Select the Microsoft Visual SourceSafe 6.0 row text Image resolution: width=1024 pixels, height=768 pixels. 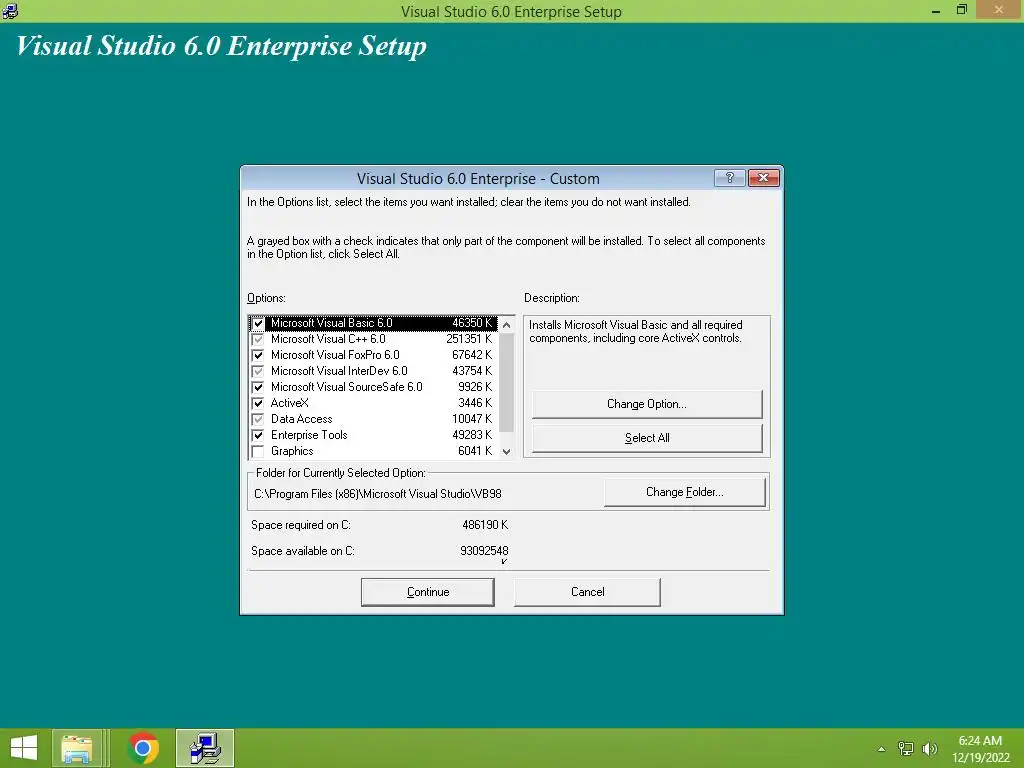347,387
